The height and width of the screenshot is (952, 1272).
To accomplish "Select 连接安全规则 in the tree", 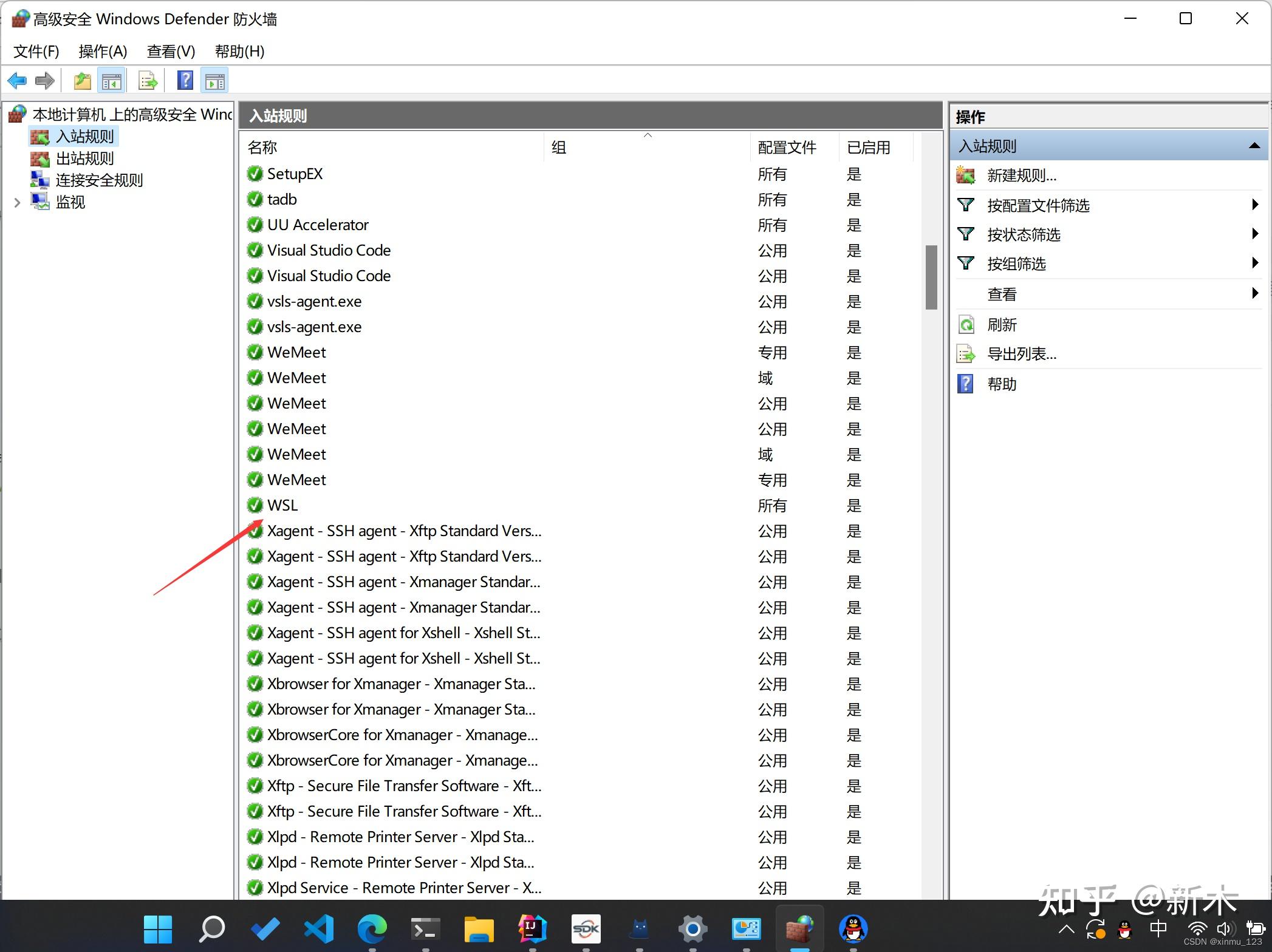I will (x=100, y=180).
